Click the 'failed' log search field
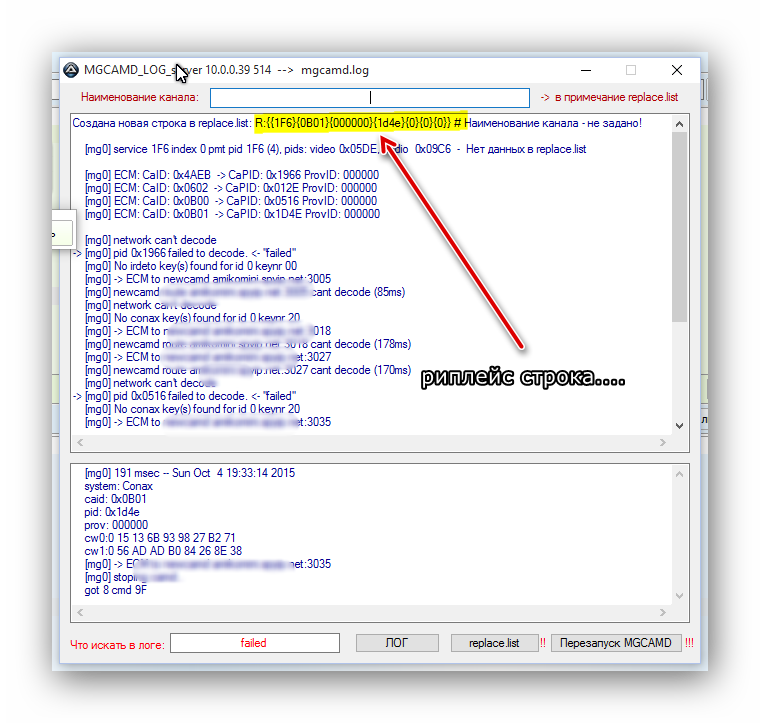This screenshot has width=760, height=723. [254, 643]
